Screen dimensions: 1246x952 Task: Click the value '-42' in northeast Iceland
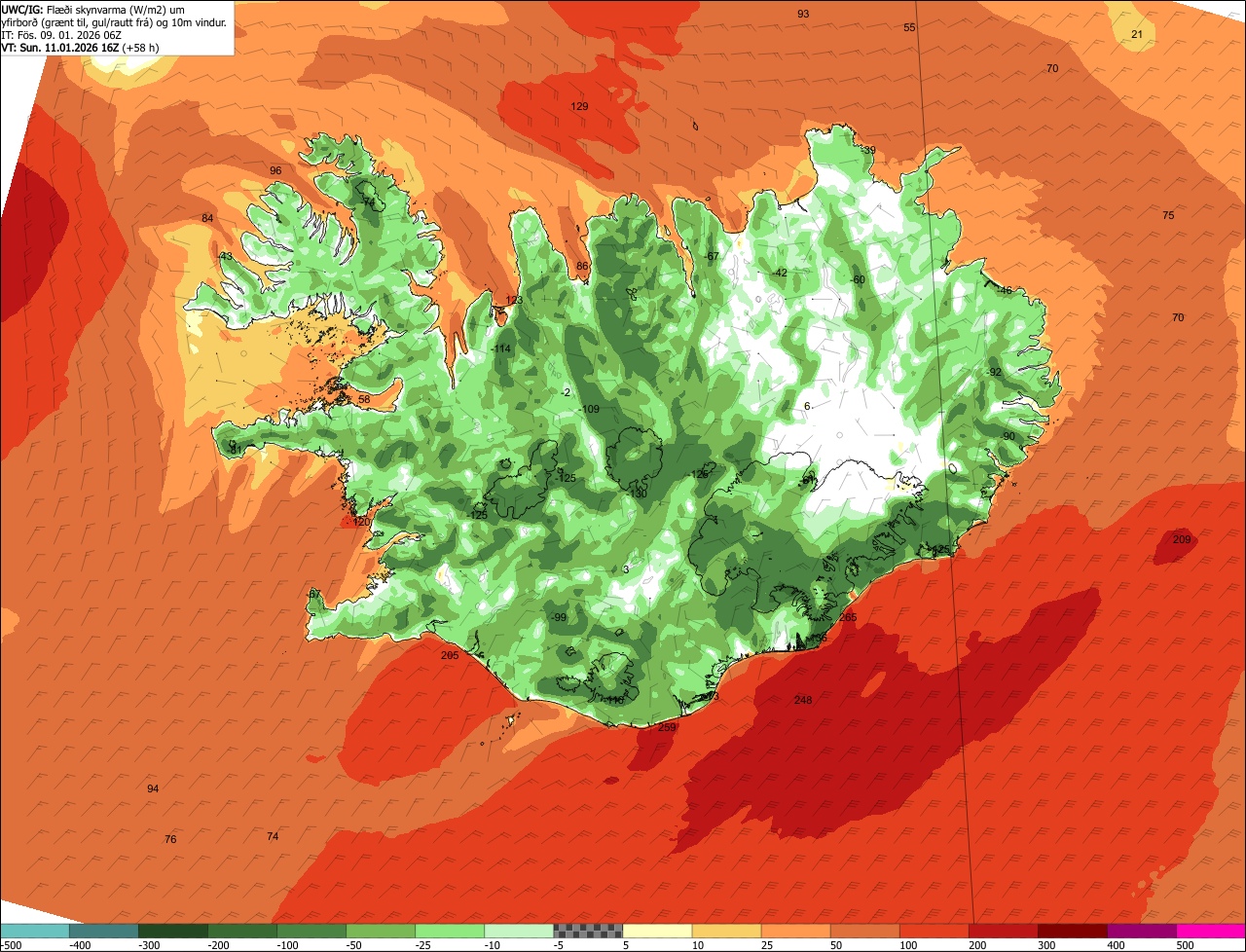coord(779,273)
